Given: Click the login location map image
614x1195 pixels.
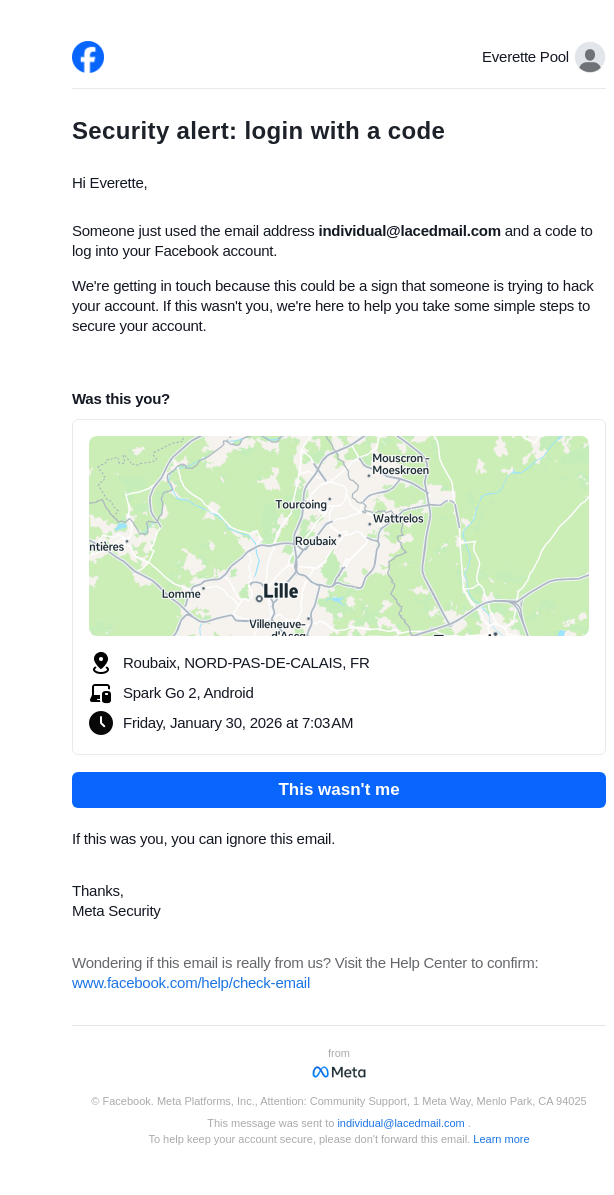Looking at the screenshot, I should [339, 536].
